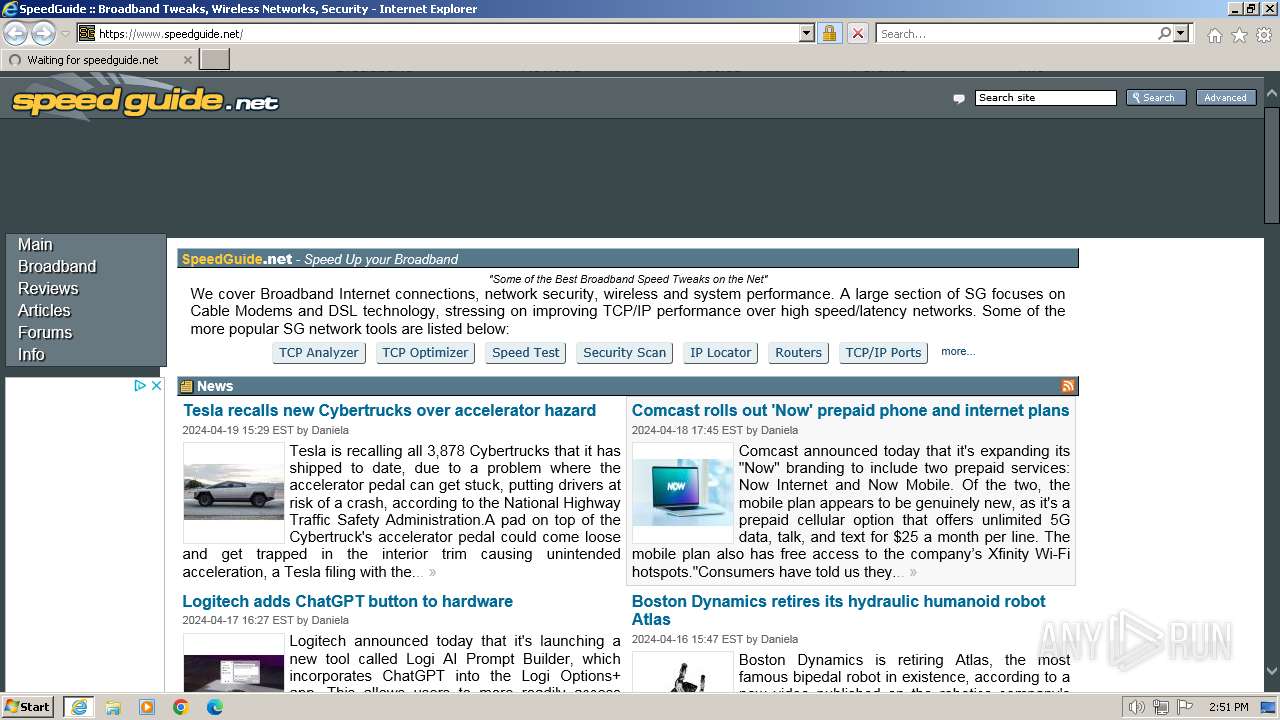This screenshot has width=1280, height=720.
Task: Click the browser address bar URL field
Action: 445,33
